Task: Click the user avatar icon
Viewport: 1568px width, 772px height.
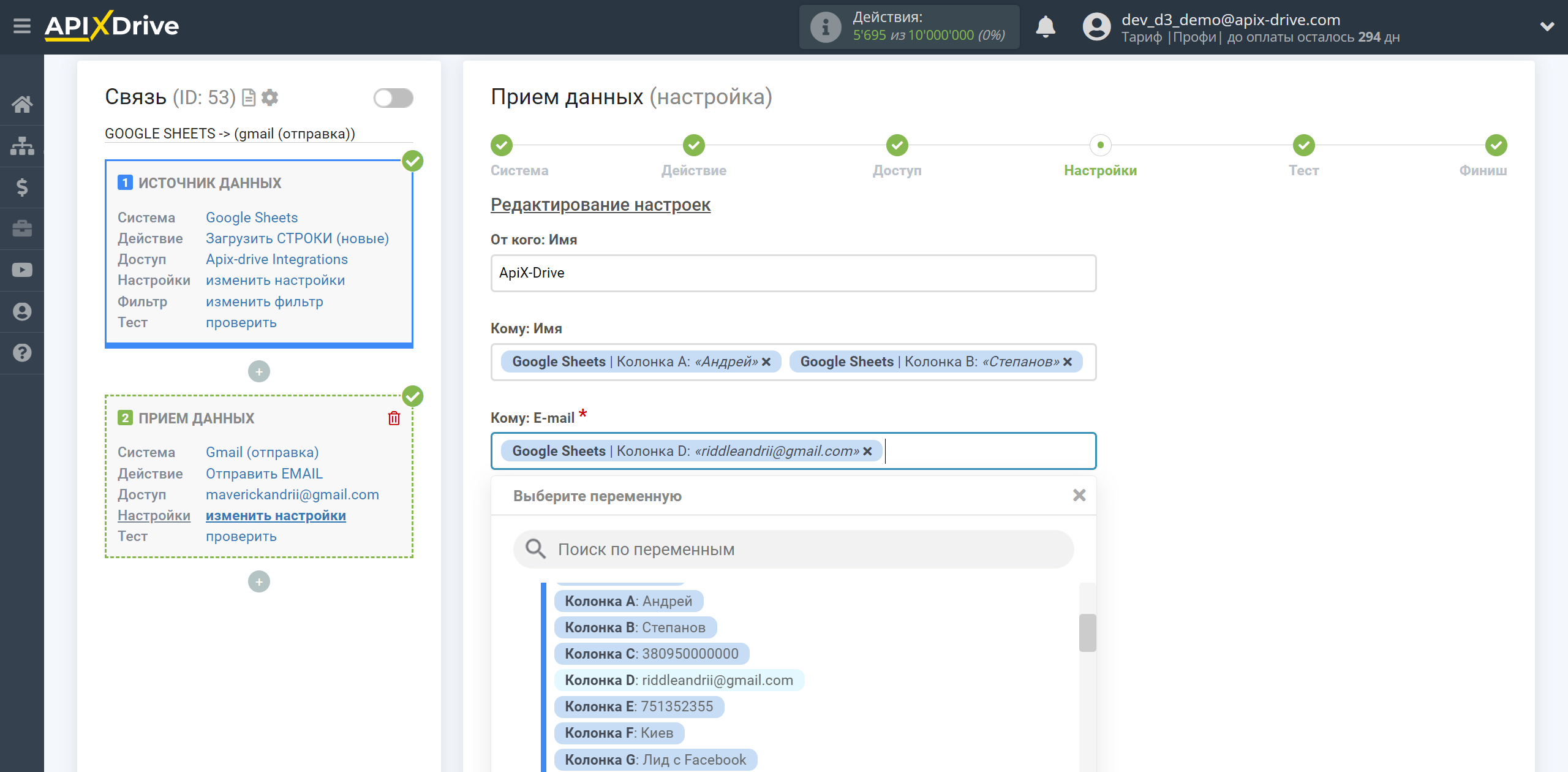Action: [x=1096, y=27]
